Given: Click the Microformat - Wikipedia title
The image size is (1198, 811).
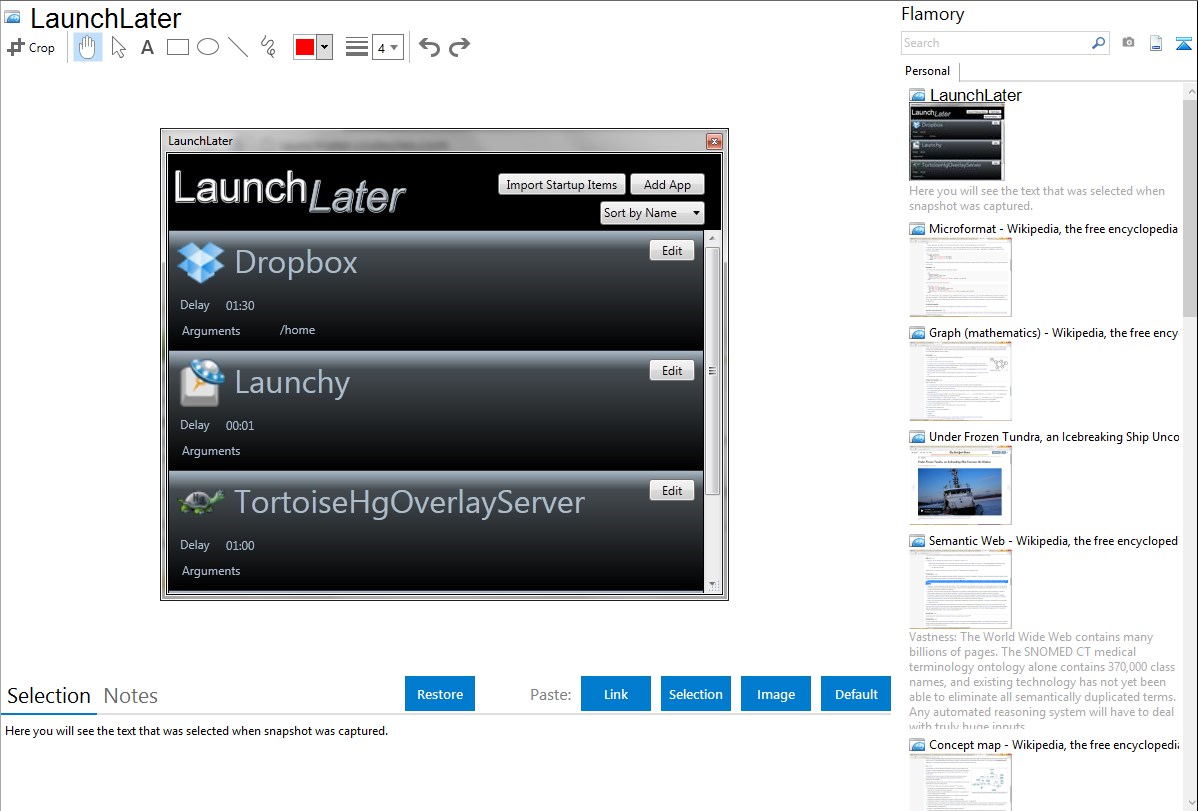Looking at the screenshot, I should [1053, 229].
